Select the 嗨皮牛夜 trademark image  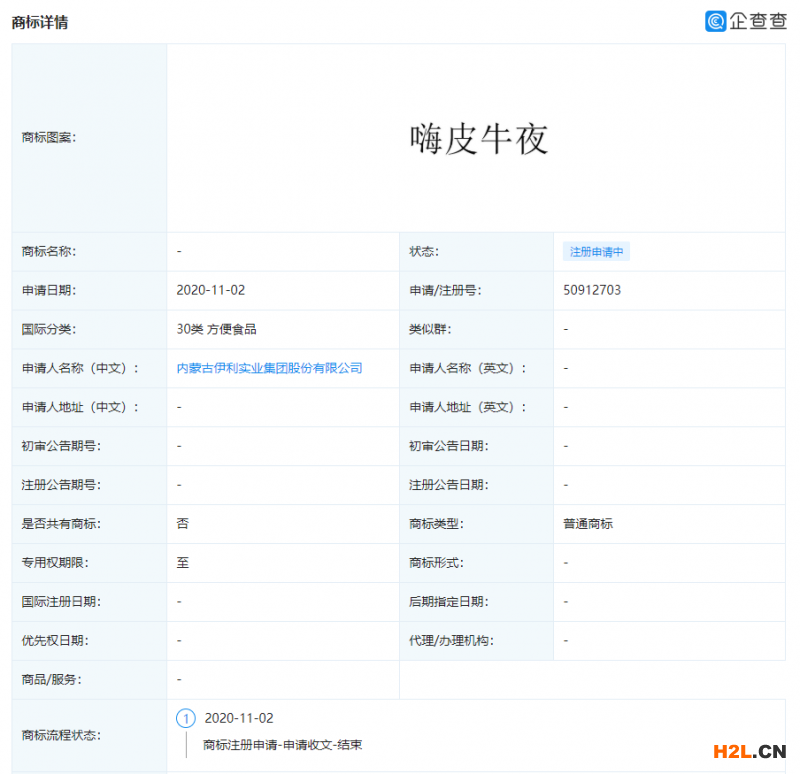coord(477,138)
